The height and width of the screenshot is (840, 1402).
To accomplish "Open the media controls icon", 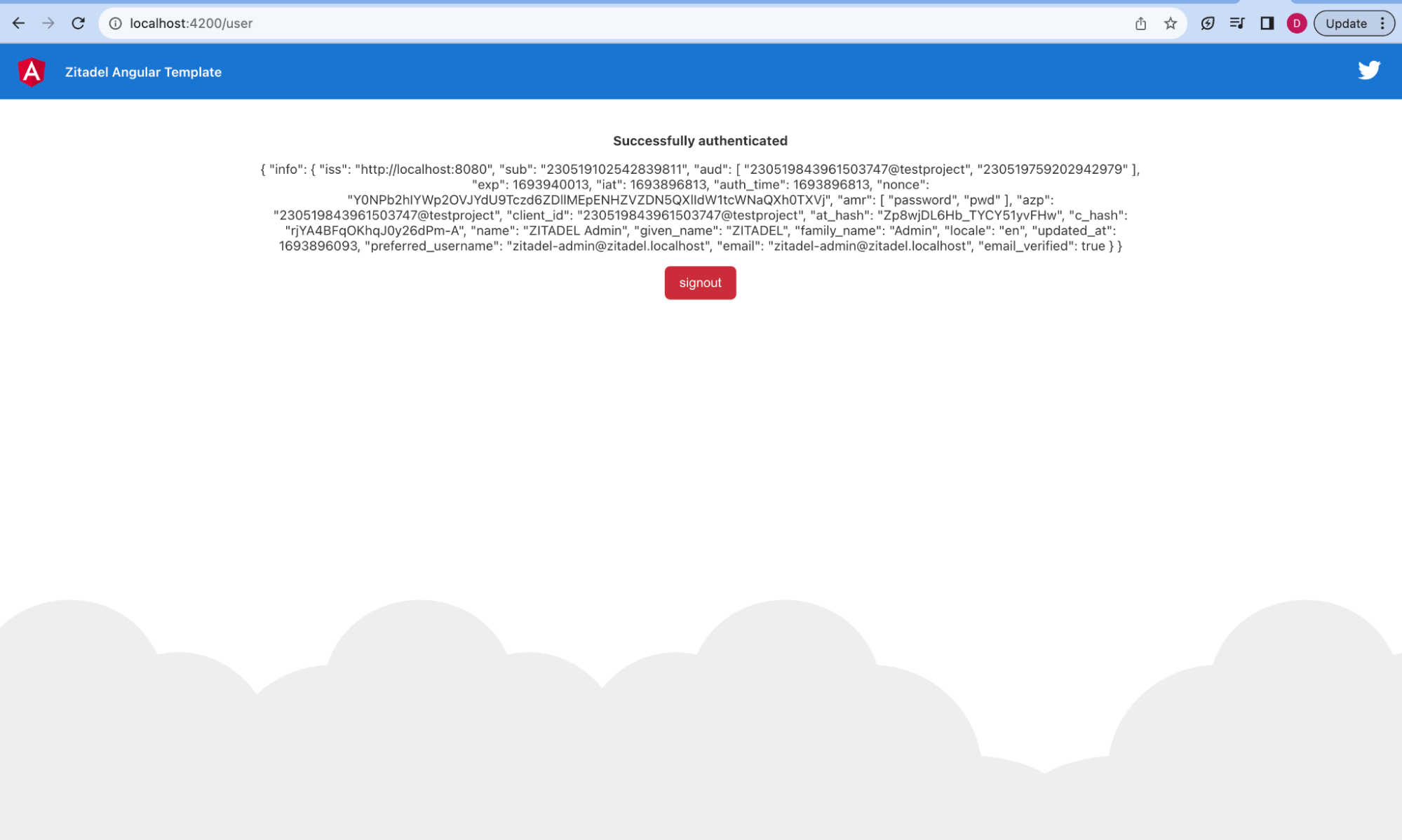I will tap(1237, 23).
